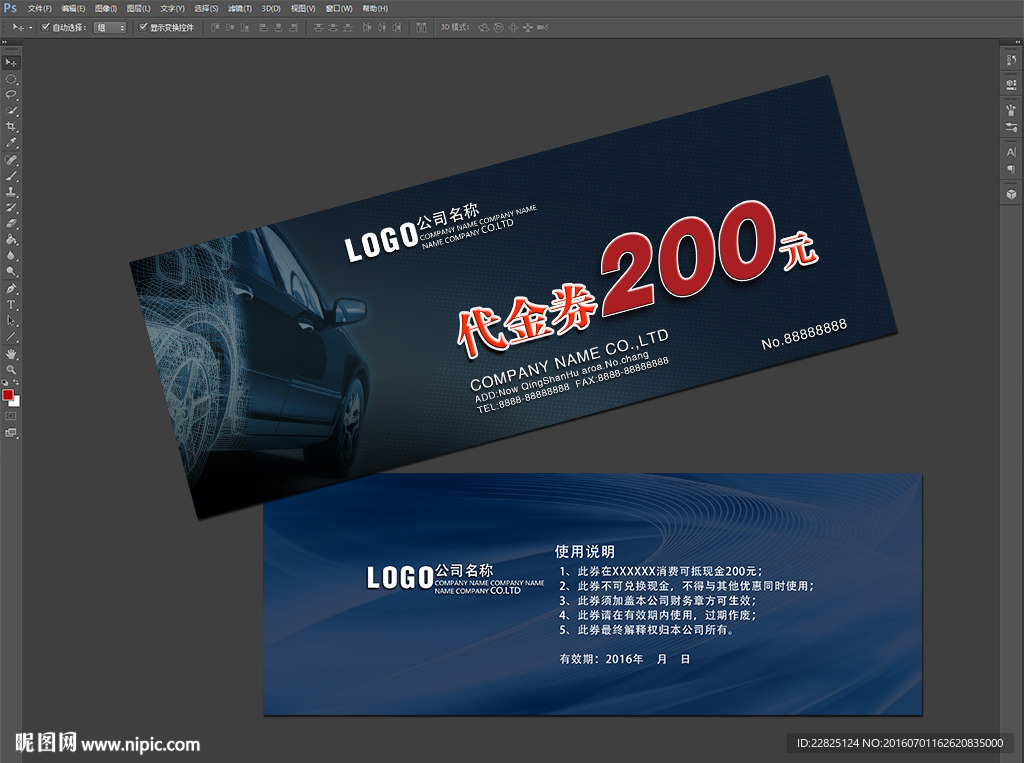Click the 3D roll mode button
Viewport: 1024px width, 763px height.
coord(499,27)
